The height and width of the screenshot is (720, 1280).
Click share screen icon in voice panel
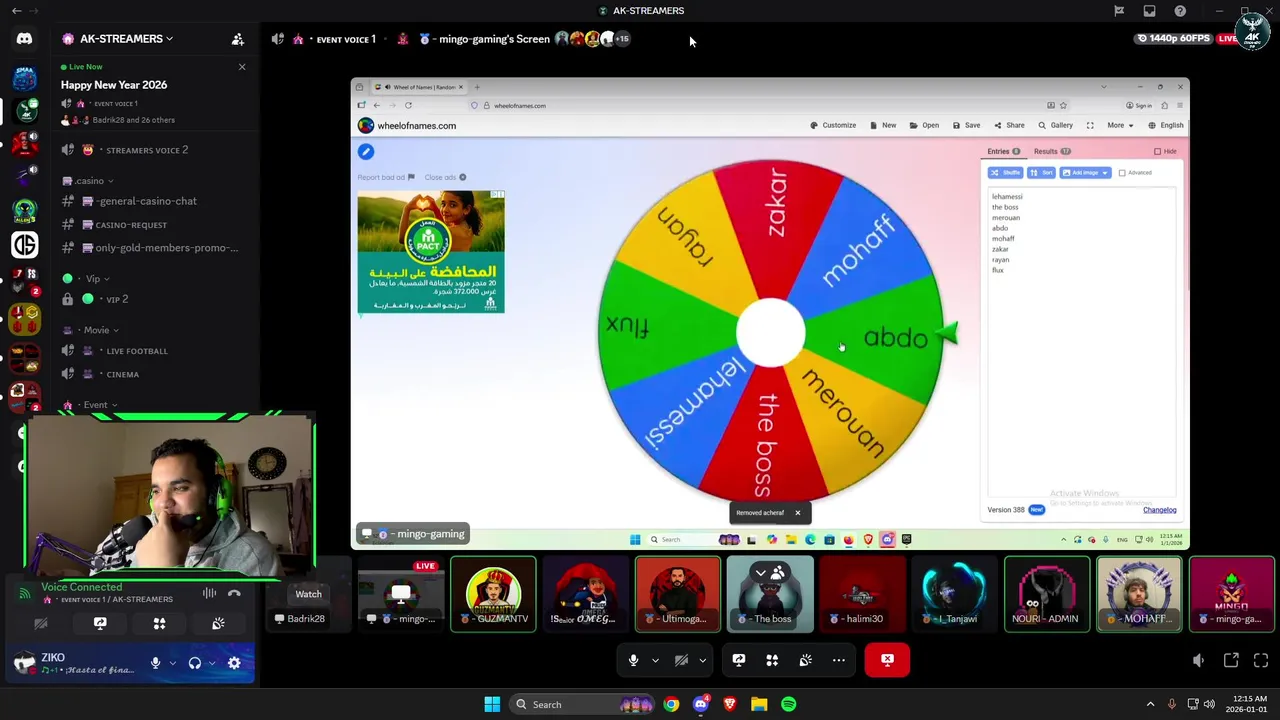click(x=100, y=623)
